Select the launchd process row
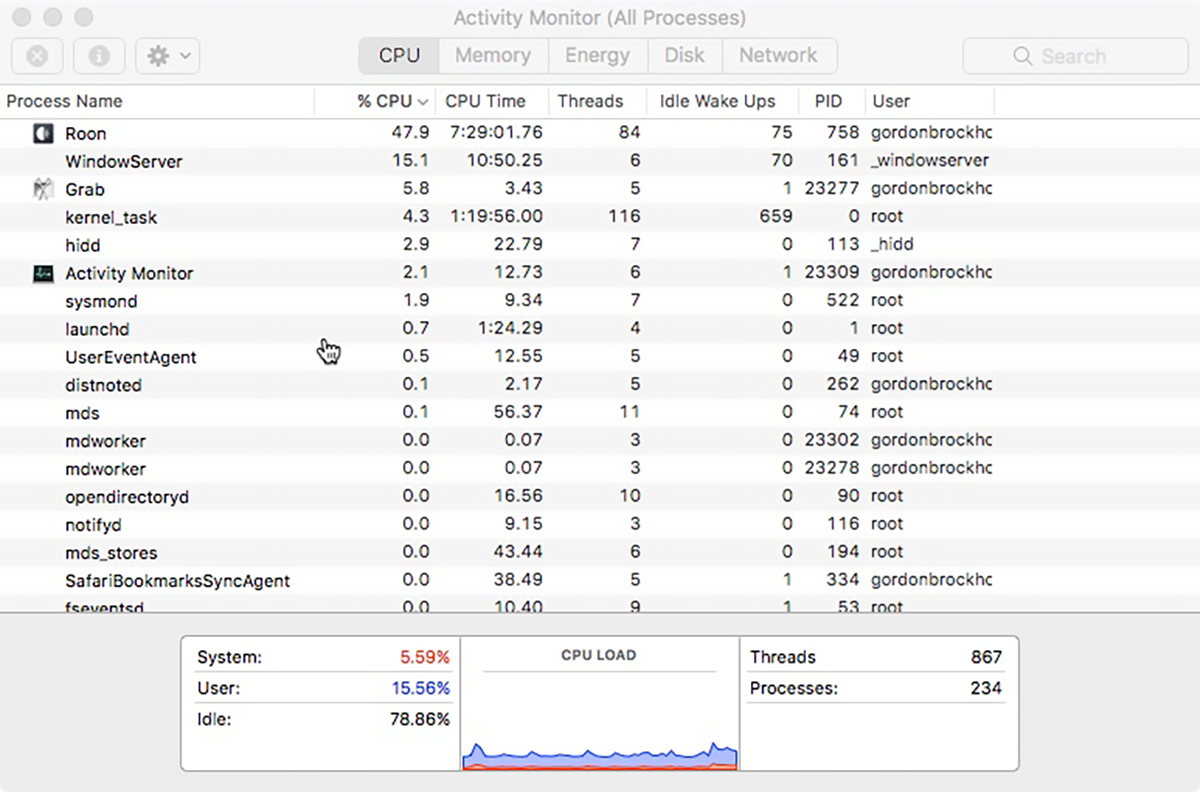Image resolution: width=1200 pixels, height=792 pixels. 600,329
